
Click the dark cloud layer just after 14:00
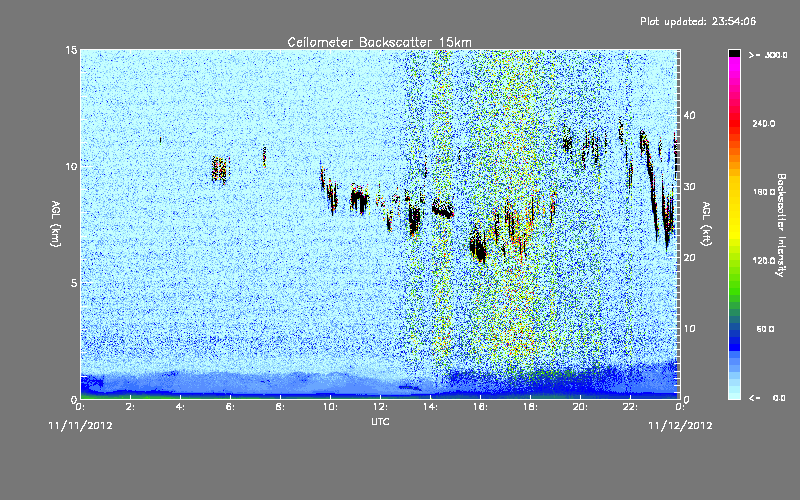(442, 209)
